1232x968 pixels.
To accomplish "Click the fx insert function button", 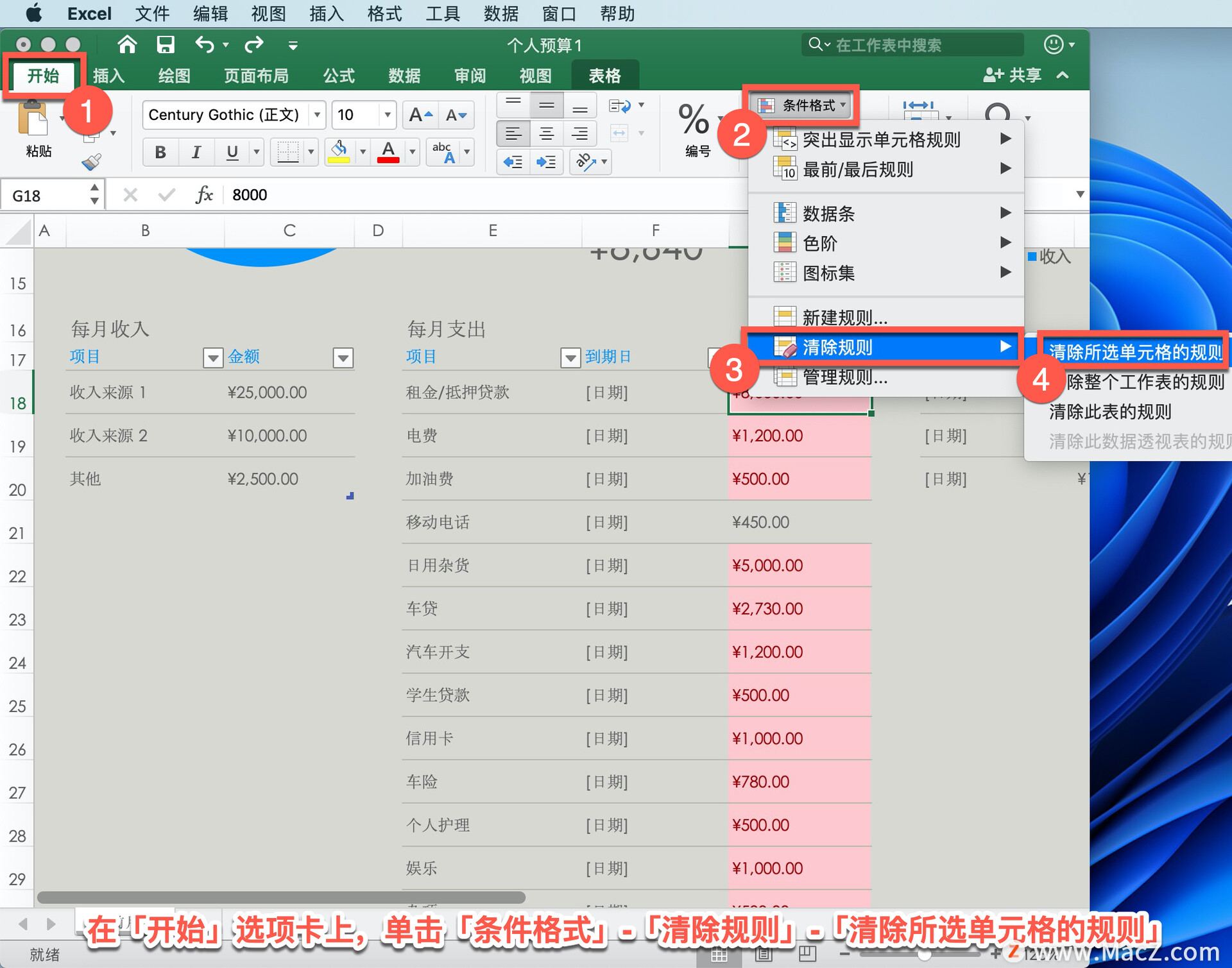I will click(x=203, y=194).
